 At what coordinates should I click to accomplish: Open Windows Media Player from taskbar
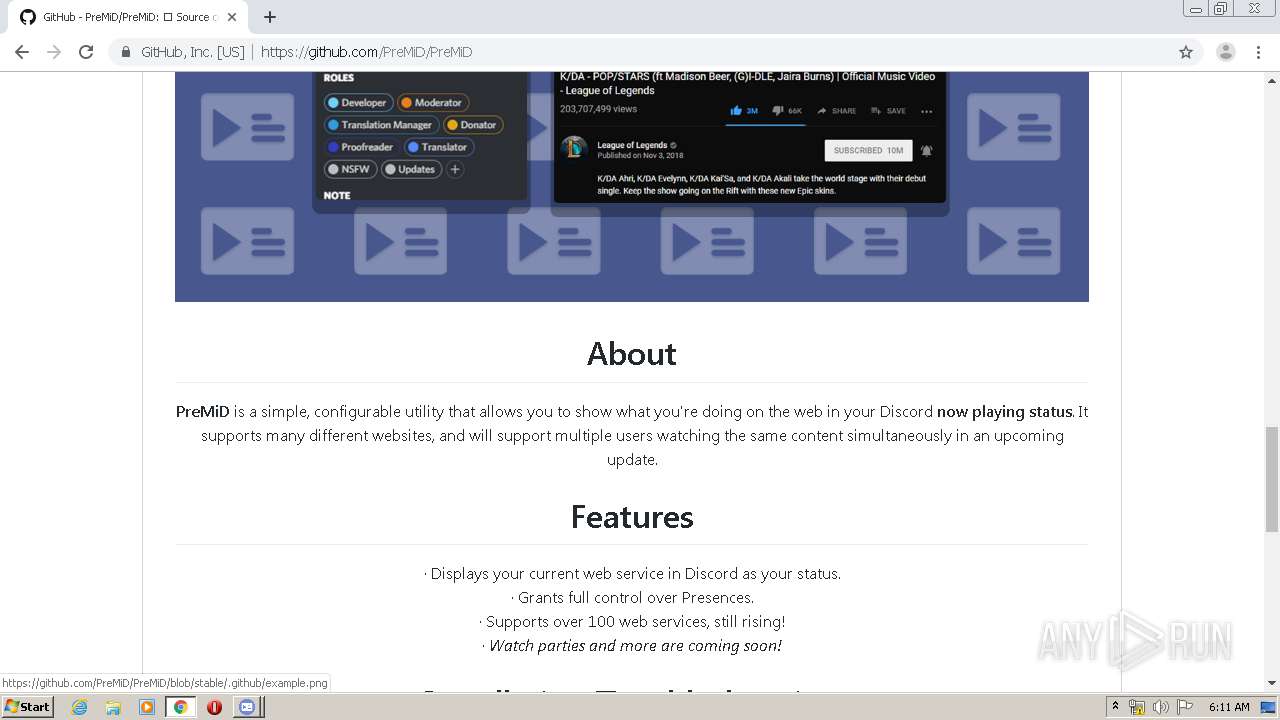[147, 707]
